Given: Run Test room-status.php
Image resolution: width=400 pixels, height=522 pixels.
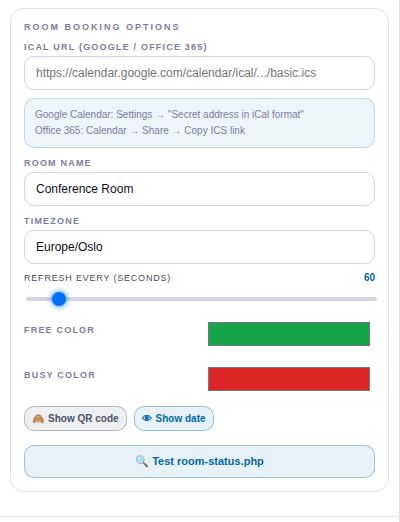Looking at the screenshot, I should pos(199,461).
